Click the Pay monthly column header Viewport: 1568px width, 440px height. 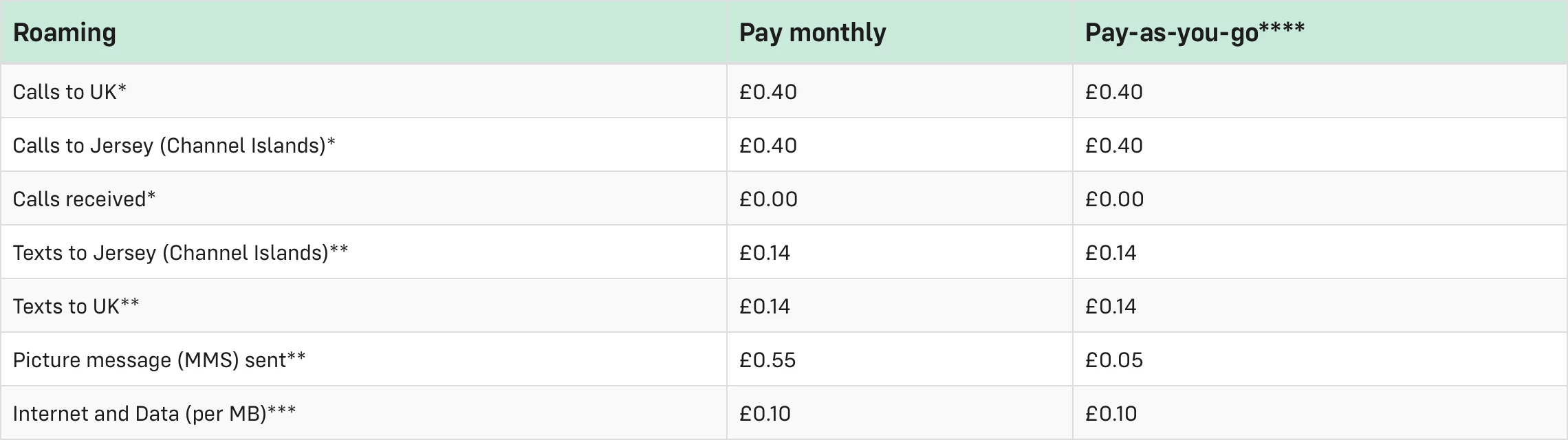point(812,33)
